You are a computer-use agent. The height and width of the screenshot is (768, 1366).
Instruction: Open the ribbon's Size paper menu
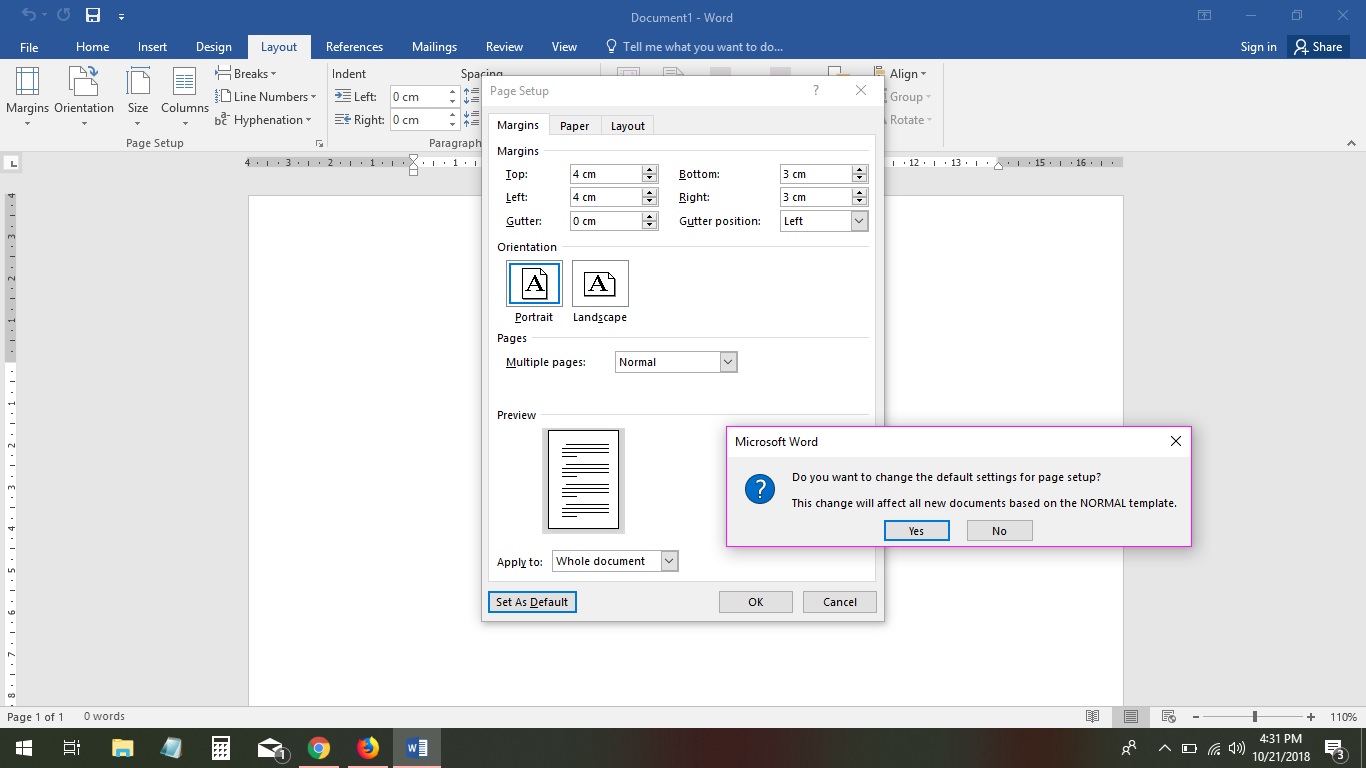pyautogui.click(x=138, y=96)
